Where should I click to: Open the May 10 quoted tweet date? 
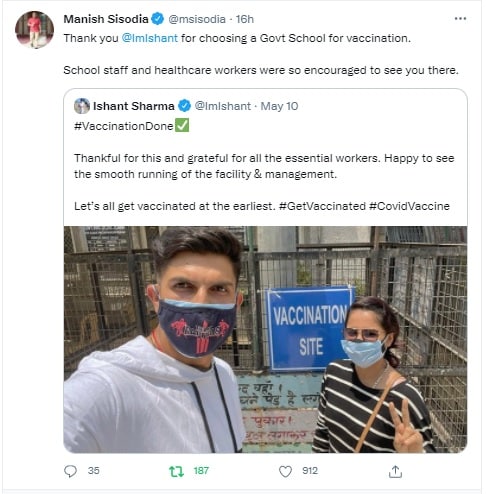[279, 106]
